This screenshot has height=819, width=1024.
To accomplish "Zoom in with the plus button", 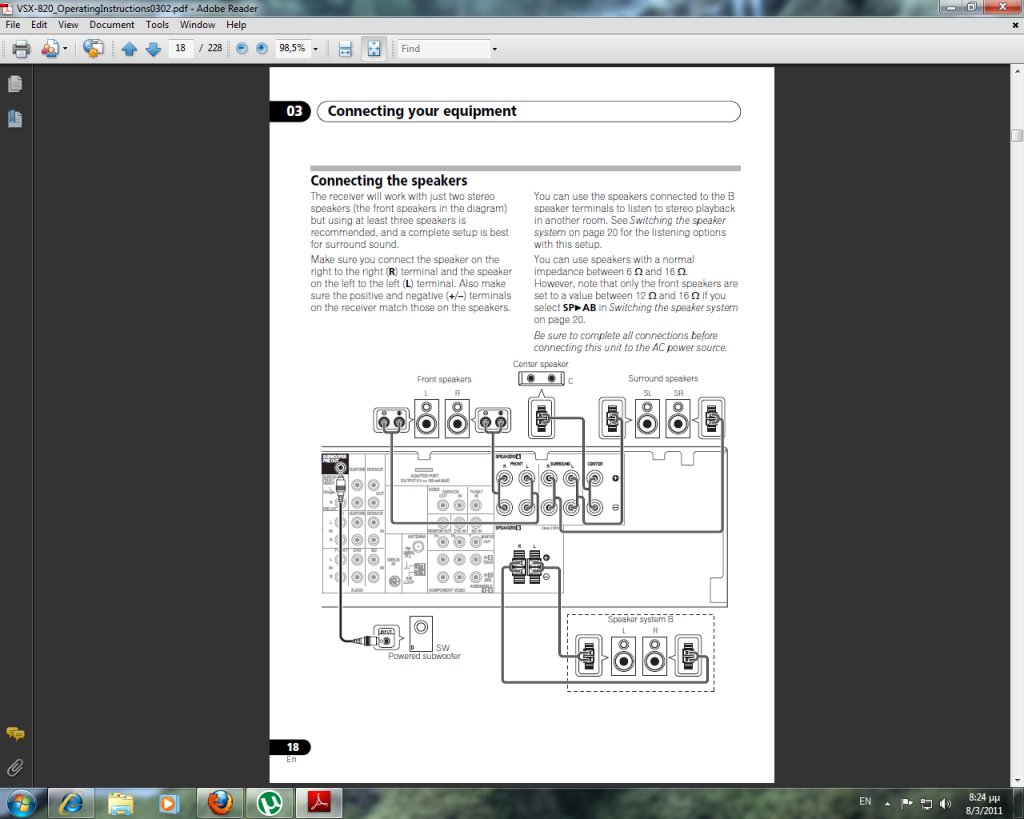I will pyautogui.click(x=262, y=48).
